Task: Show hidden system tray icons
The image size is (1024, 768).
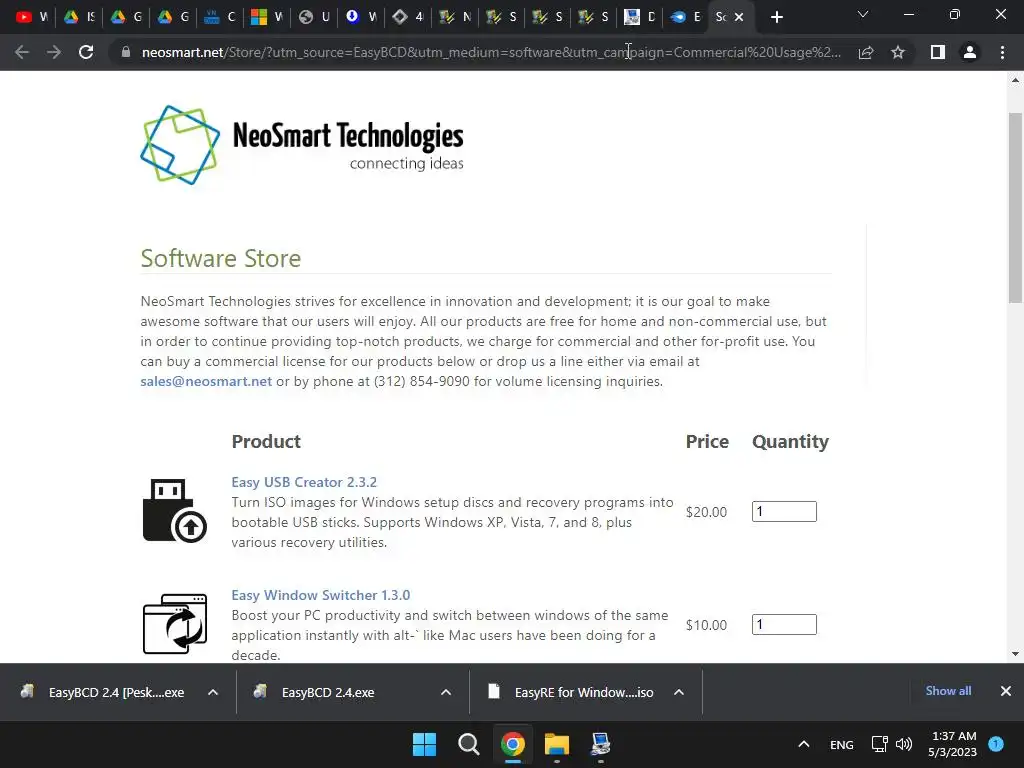Action: tap(804, 744)
